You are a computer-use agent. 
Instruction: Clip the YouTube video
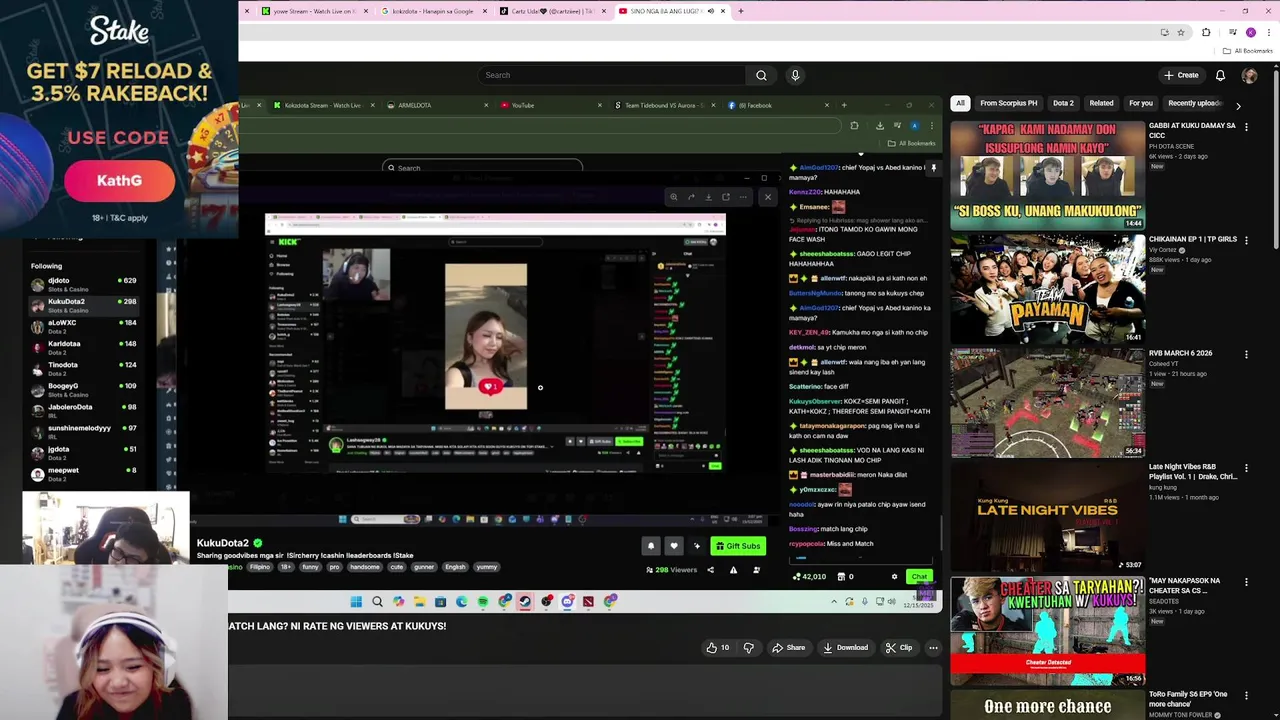coord(898,647)
